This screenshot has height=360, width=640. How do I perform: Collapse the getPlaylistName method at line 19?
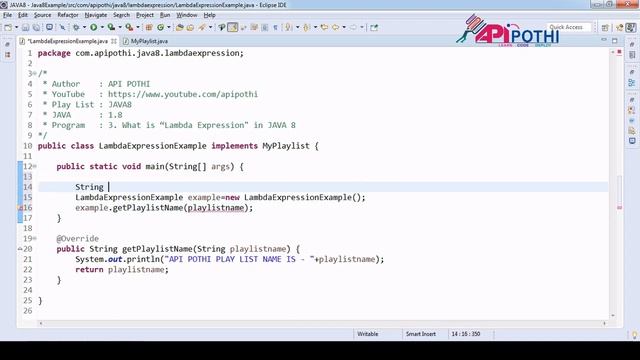pos(35,238)
